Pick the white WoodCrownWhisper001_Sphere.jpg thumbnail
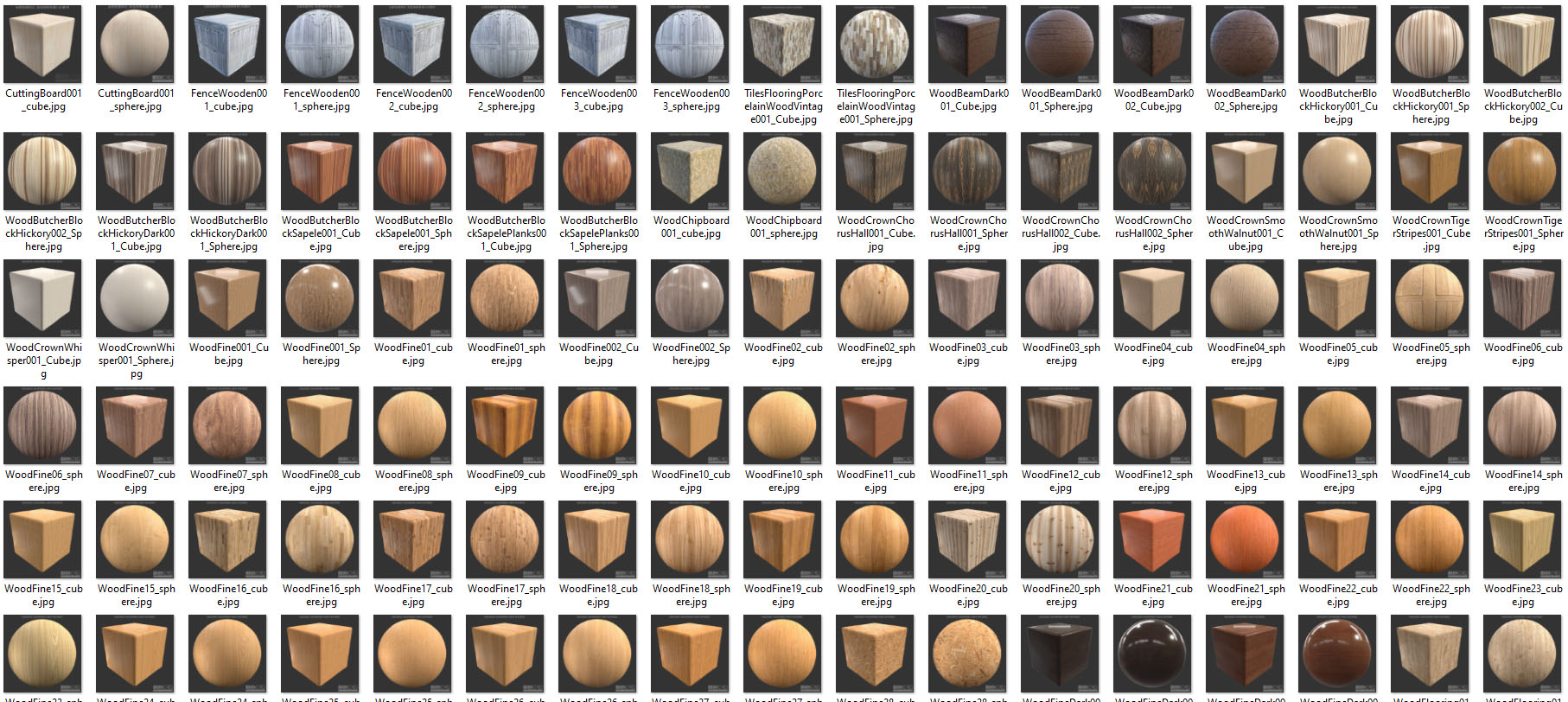The image size is (1568, 702). click(136, 298)
